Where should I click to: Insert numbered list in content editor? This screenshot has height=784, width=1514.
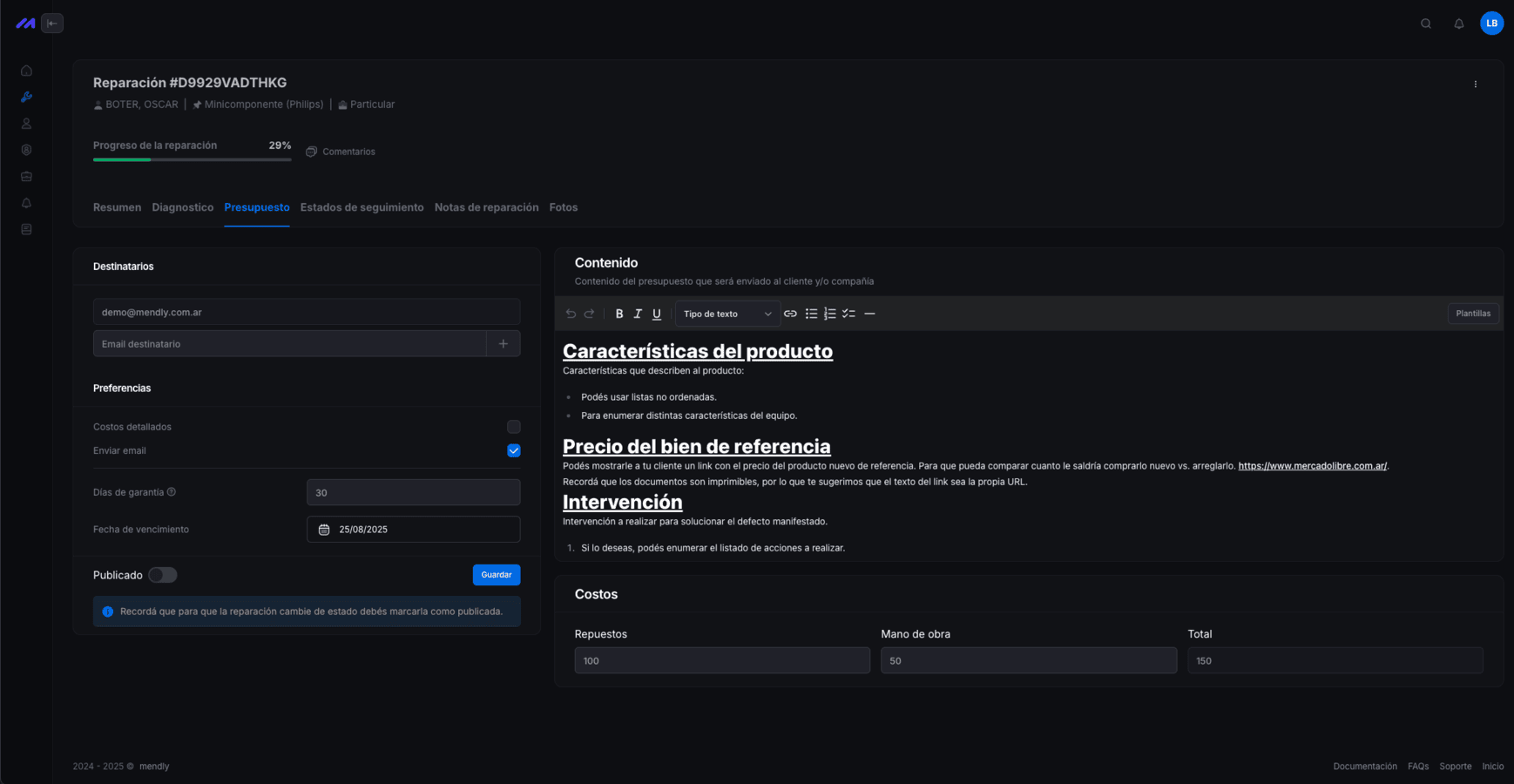pos(830,314)
